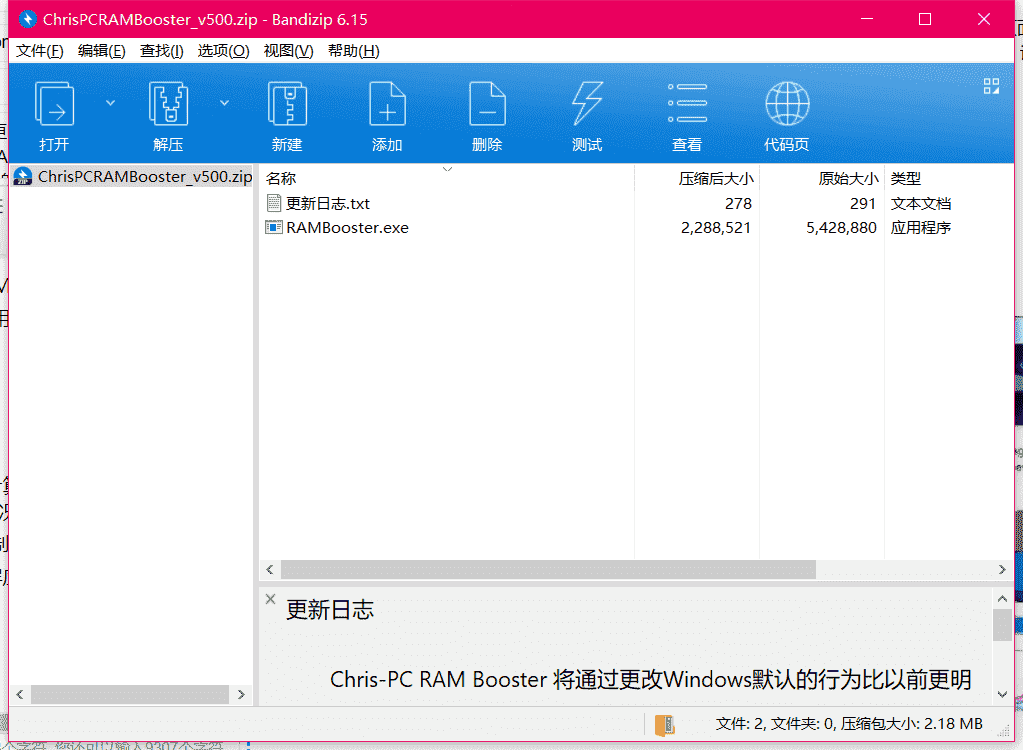Click the application icon of RAMBooster.exe
Image resolution: width=1023 pixels, height=750 pixels.
click(x=274, y=227)
